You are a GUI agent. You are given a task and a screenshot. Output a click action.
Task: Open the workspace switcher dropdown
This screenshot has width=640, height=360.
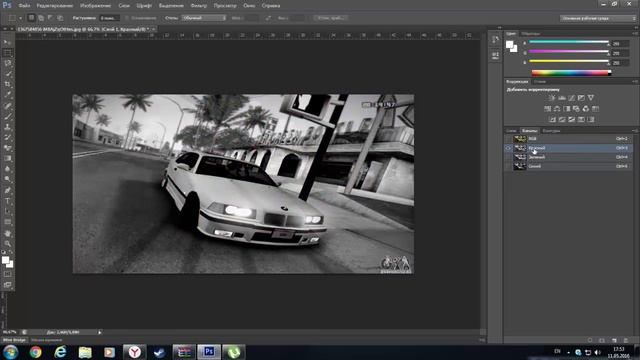[x=598, y=18]
